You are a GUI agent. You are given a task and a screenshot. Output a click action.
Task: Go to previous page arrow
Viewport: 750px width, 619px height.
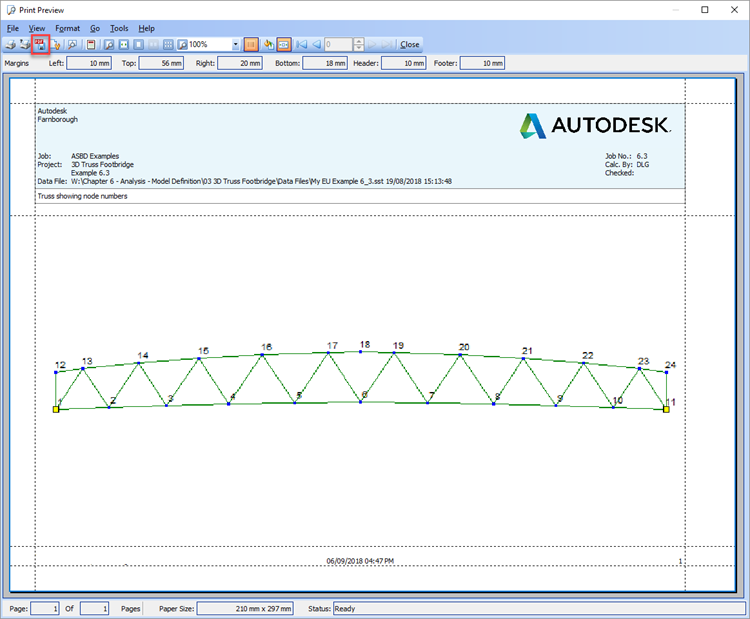(316, 44)
